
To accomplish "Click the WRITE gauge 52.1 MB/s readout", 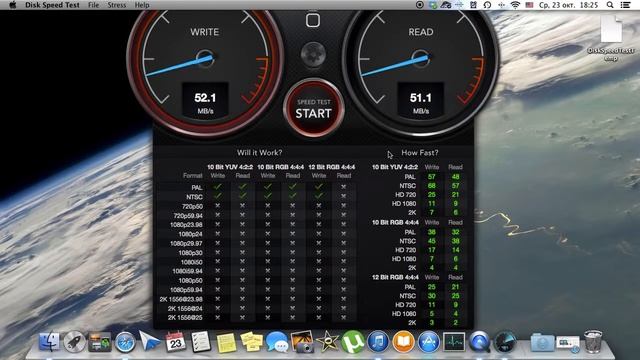I will coord(205,102).
